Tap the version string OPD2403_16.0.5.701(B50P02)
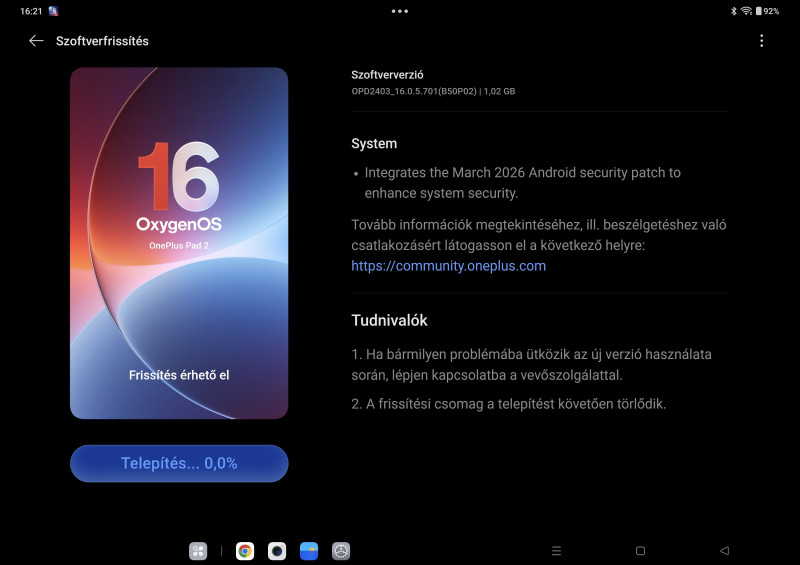800x565 pixels. (x=414, y=91)
